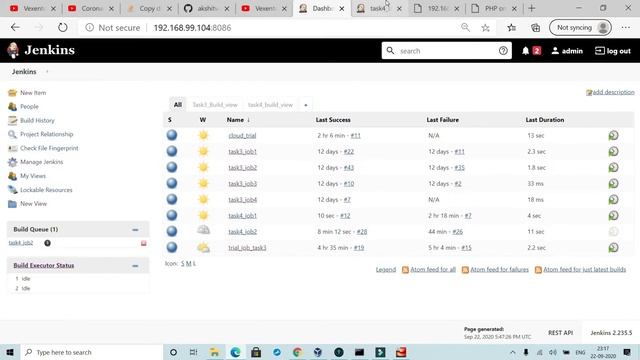Open the Legend link
This screenshot has height=360, width=640.
tap(386, 270)
